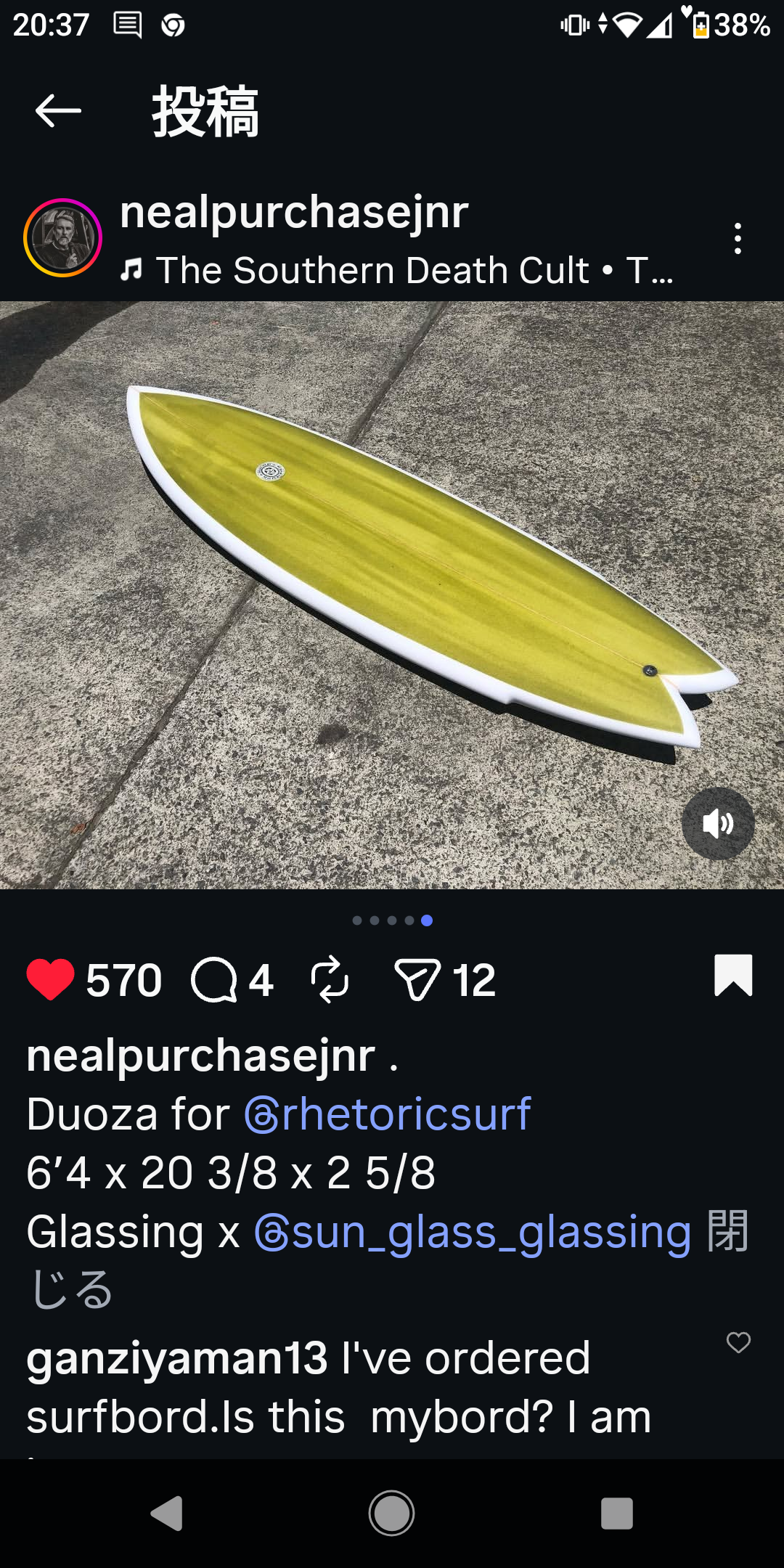This screenshot has width=784, height=1568.
Task: Mute the post audio with the speaker icon
Action: click(718, 823)
